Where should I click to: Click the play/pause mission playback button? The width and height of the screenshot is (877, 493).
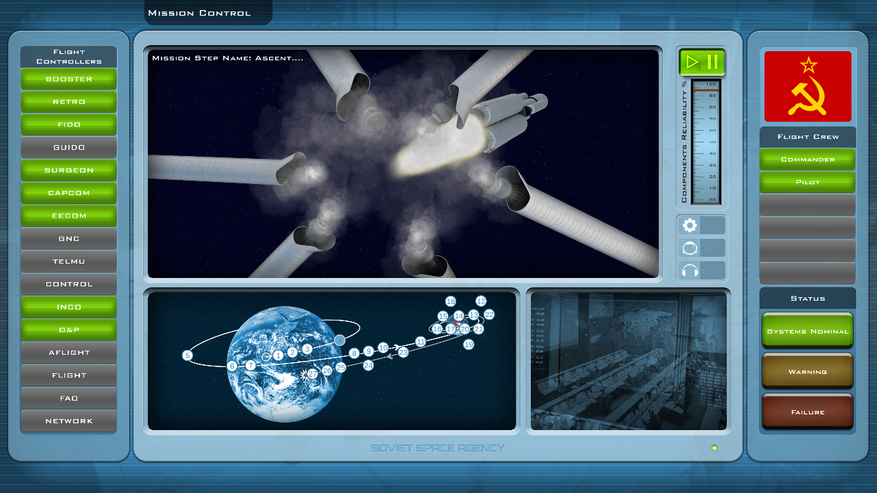(x=701, y=62)
